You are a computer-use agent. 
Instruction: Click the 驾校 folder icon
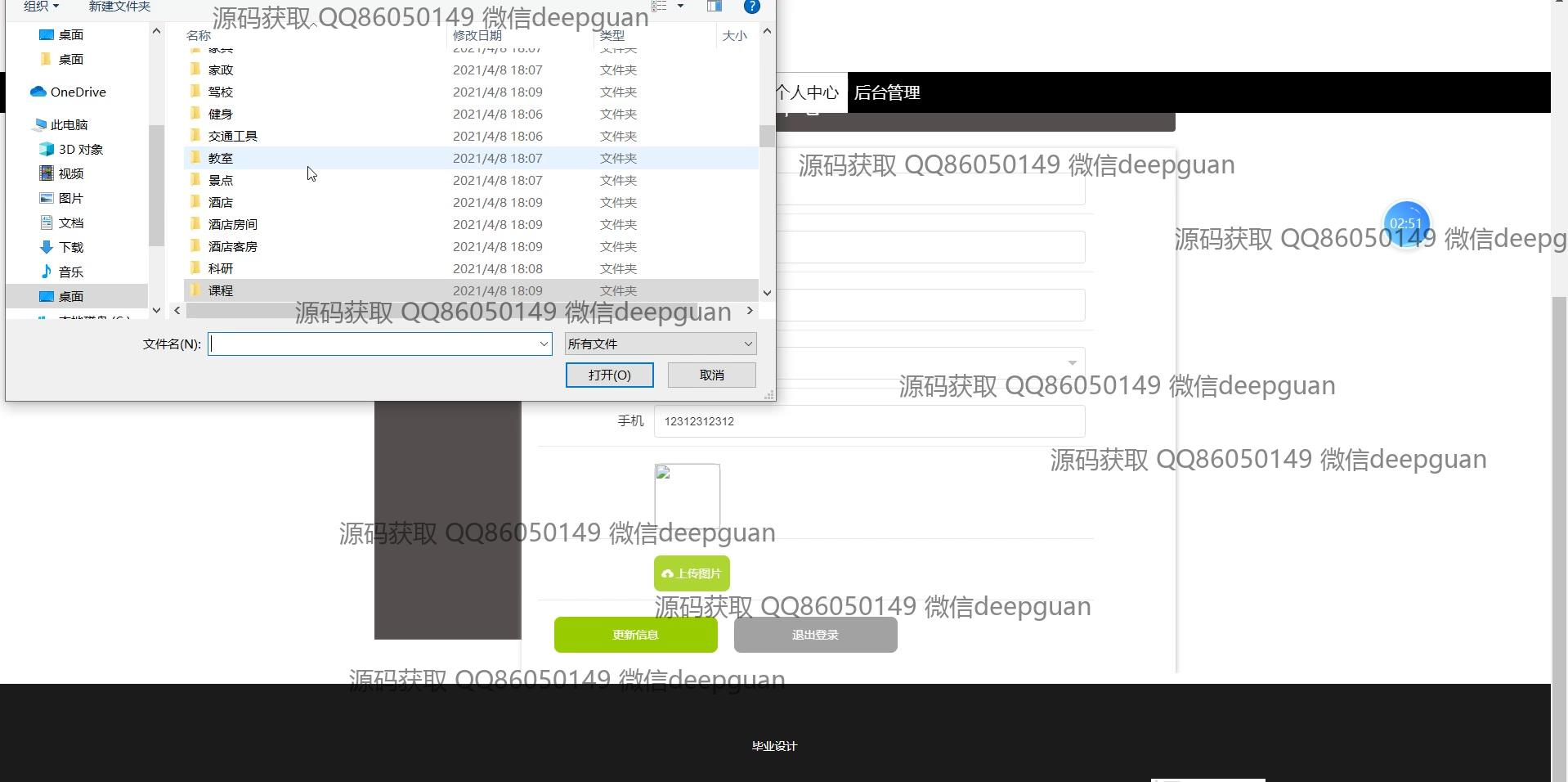195,92
